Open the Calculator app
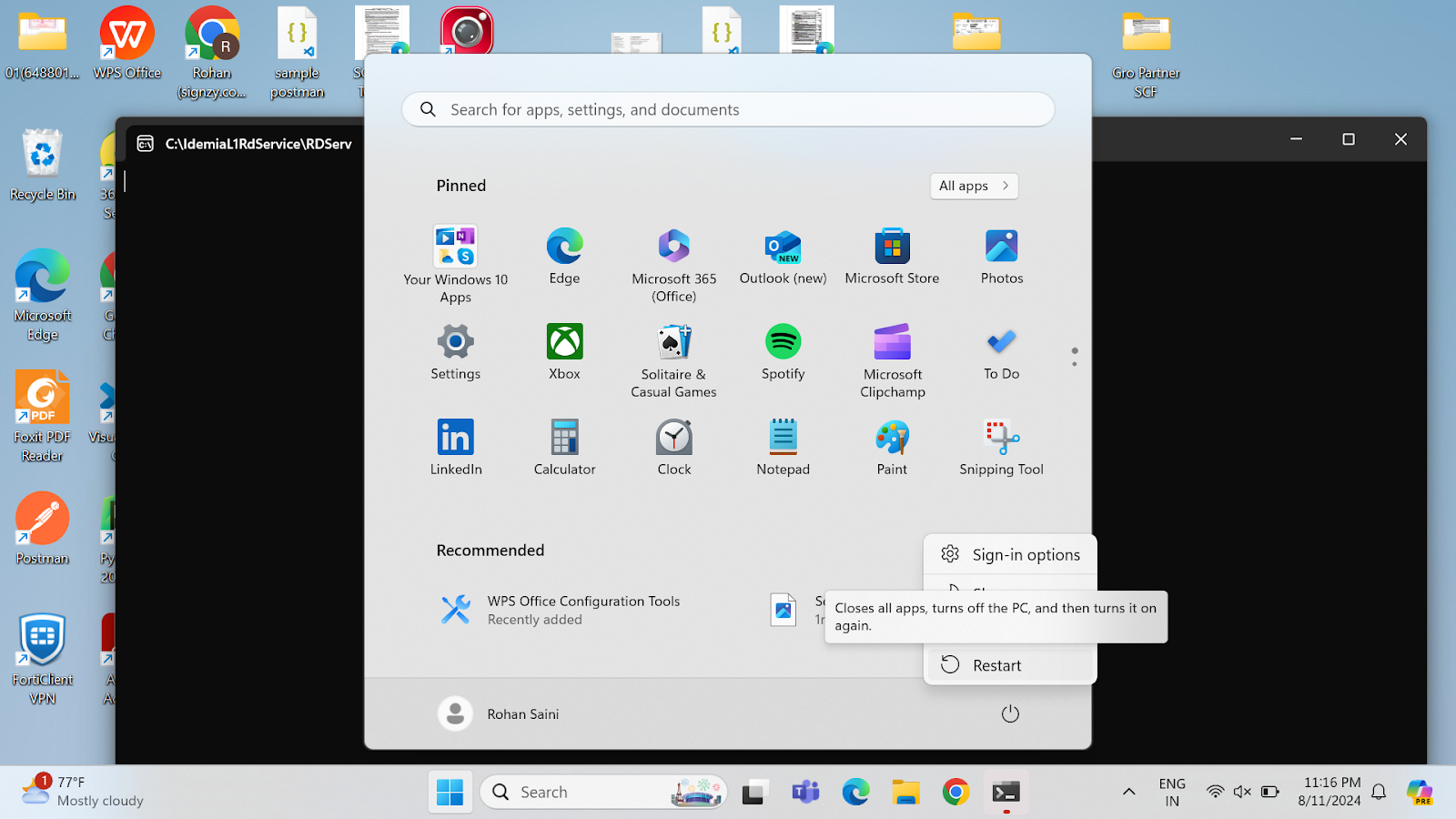This screenshot has height=819, width=1456. (x=564, y=448)
